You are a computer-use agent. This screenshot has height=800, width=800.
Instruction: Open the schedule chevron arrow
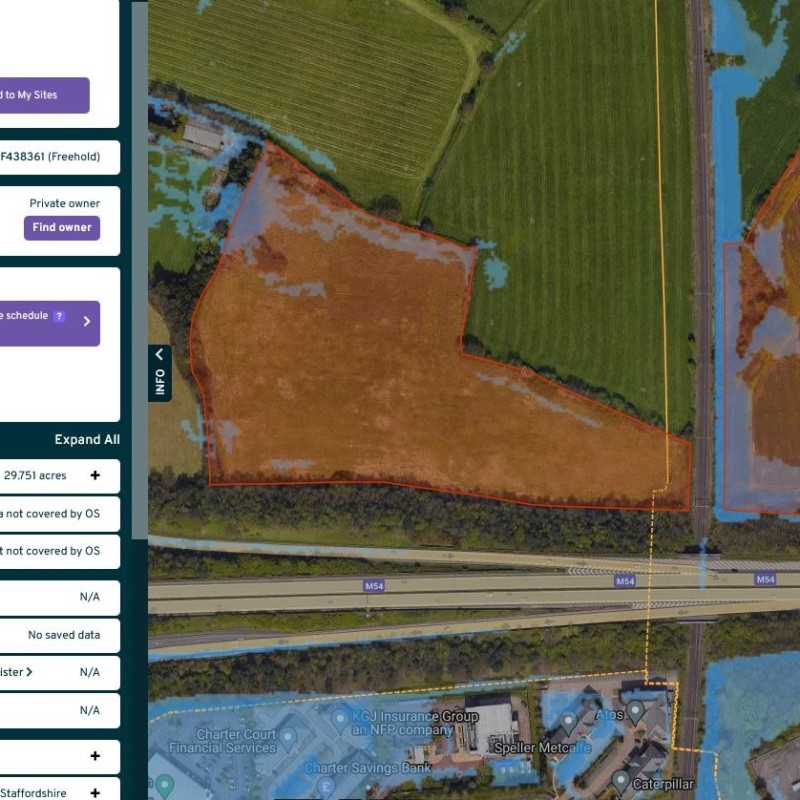[x=87, y=322]
